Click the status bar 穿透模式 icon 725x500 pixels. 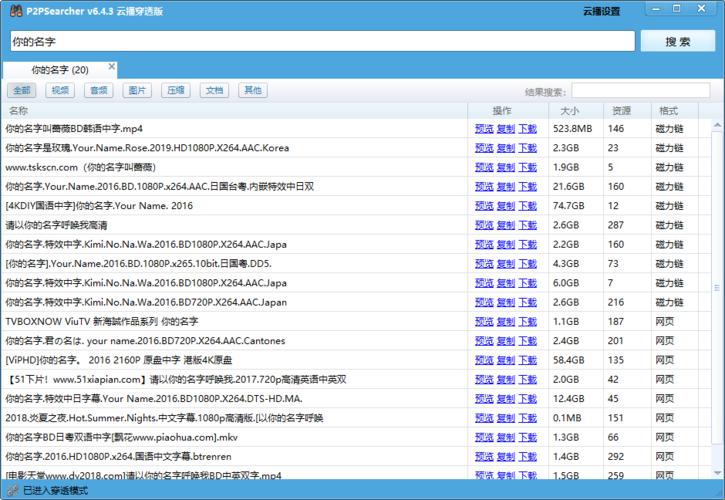point(11,491)
